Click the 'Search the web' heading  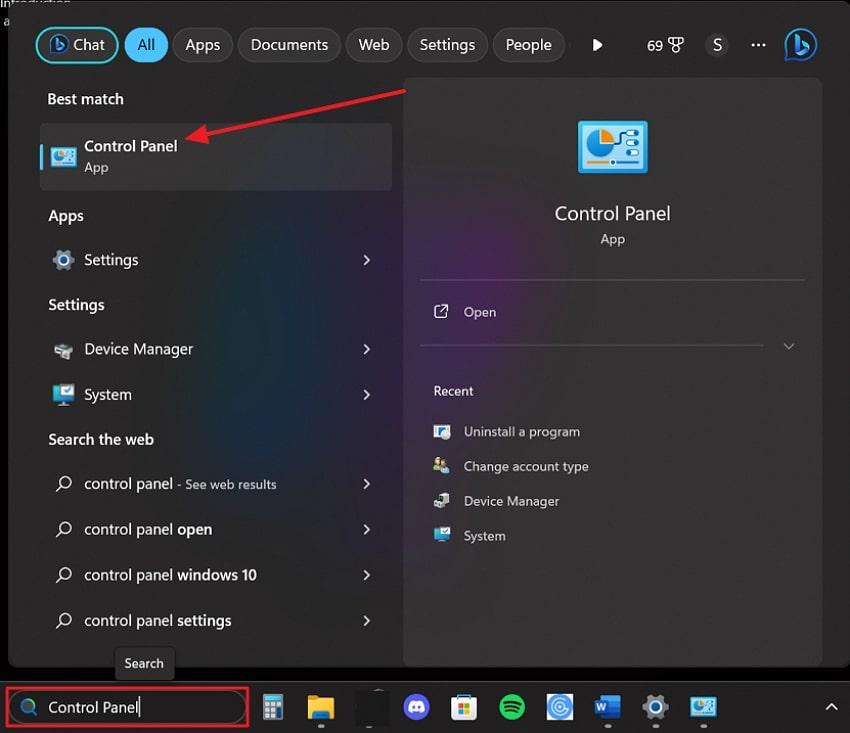101,439
